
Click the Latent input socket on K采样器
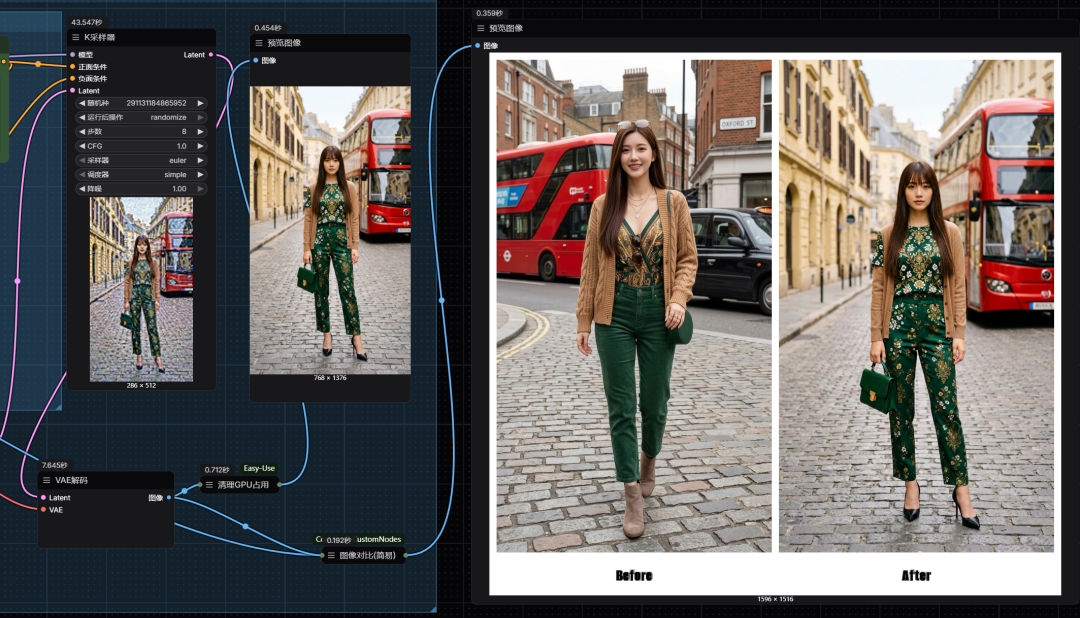72,90
